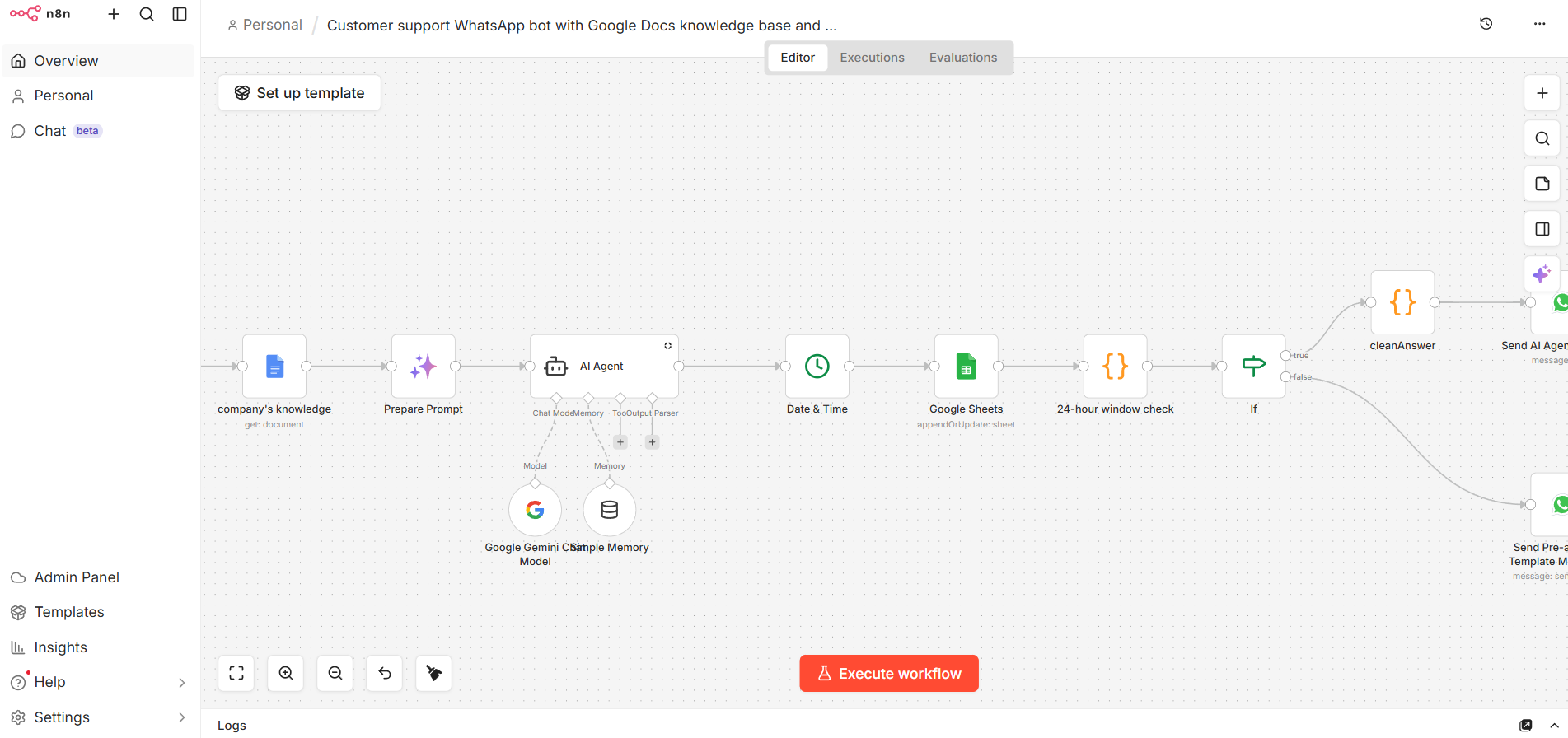Open Overview in the sidebar
The height and width of the screenshot is (738, 1568).
[x=98, y=61]
